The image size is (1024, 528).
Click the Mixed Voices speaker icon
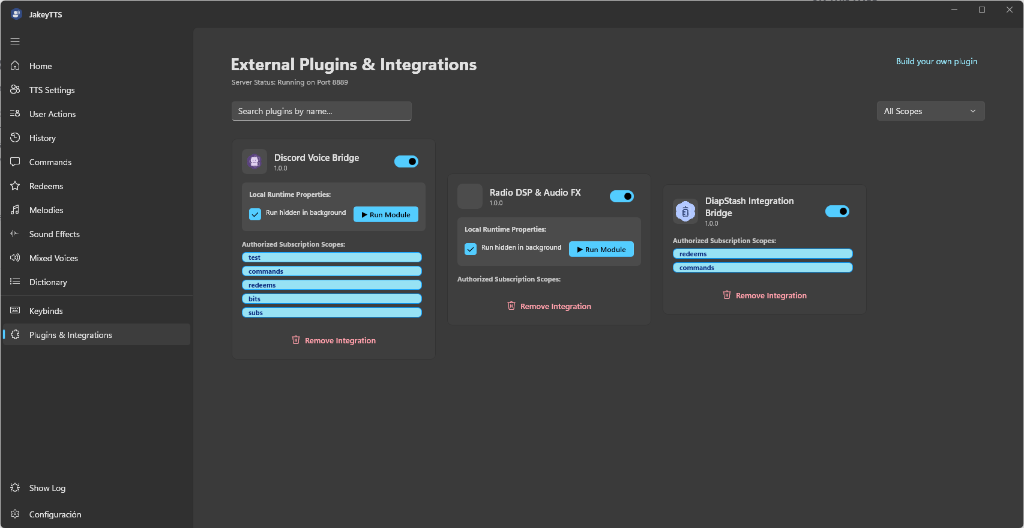coord(15,258)
